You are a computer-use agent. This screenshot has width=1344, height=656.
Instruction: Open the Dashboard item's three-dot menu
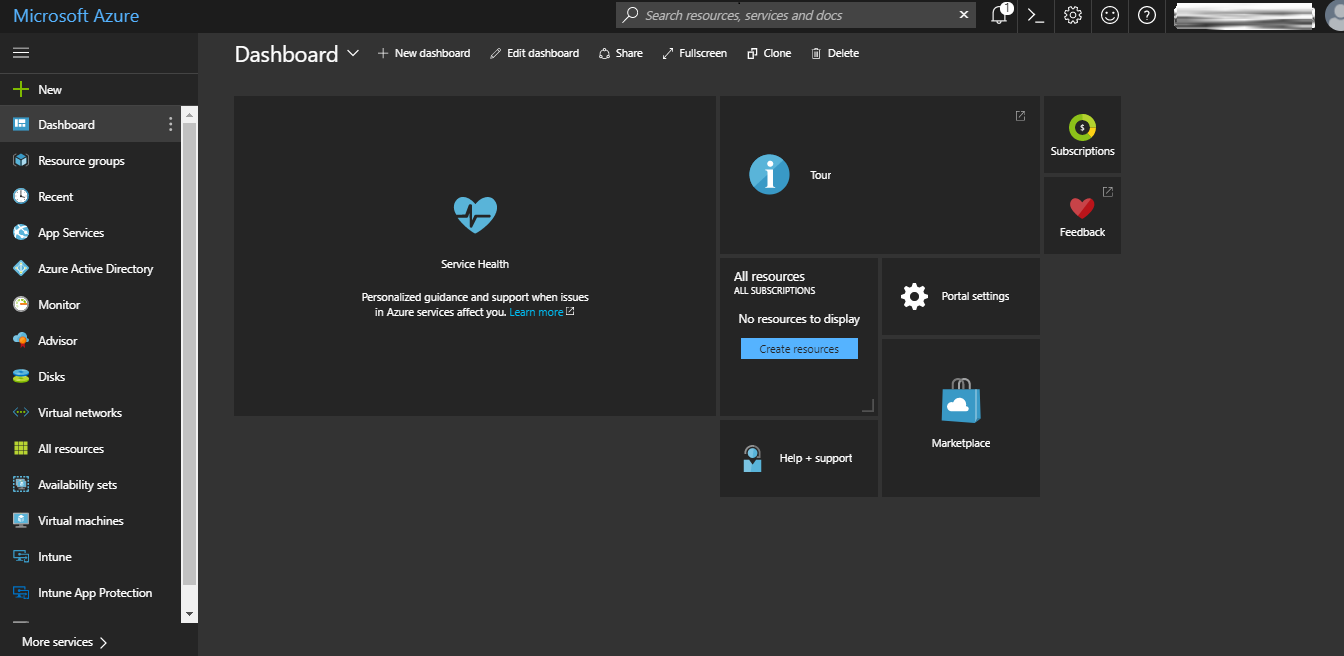(170, 124)
